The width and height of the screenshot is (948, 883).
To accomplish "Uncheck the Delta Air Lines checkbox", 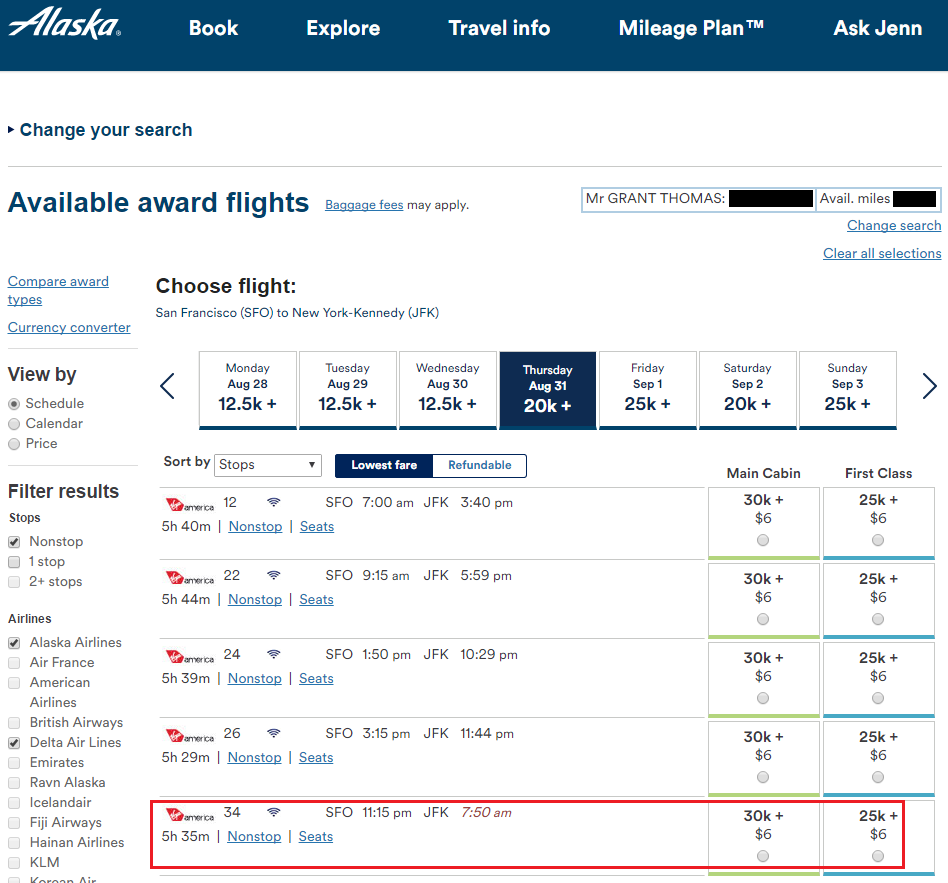I will pyautogui.click(x=14, y=743).
